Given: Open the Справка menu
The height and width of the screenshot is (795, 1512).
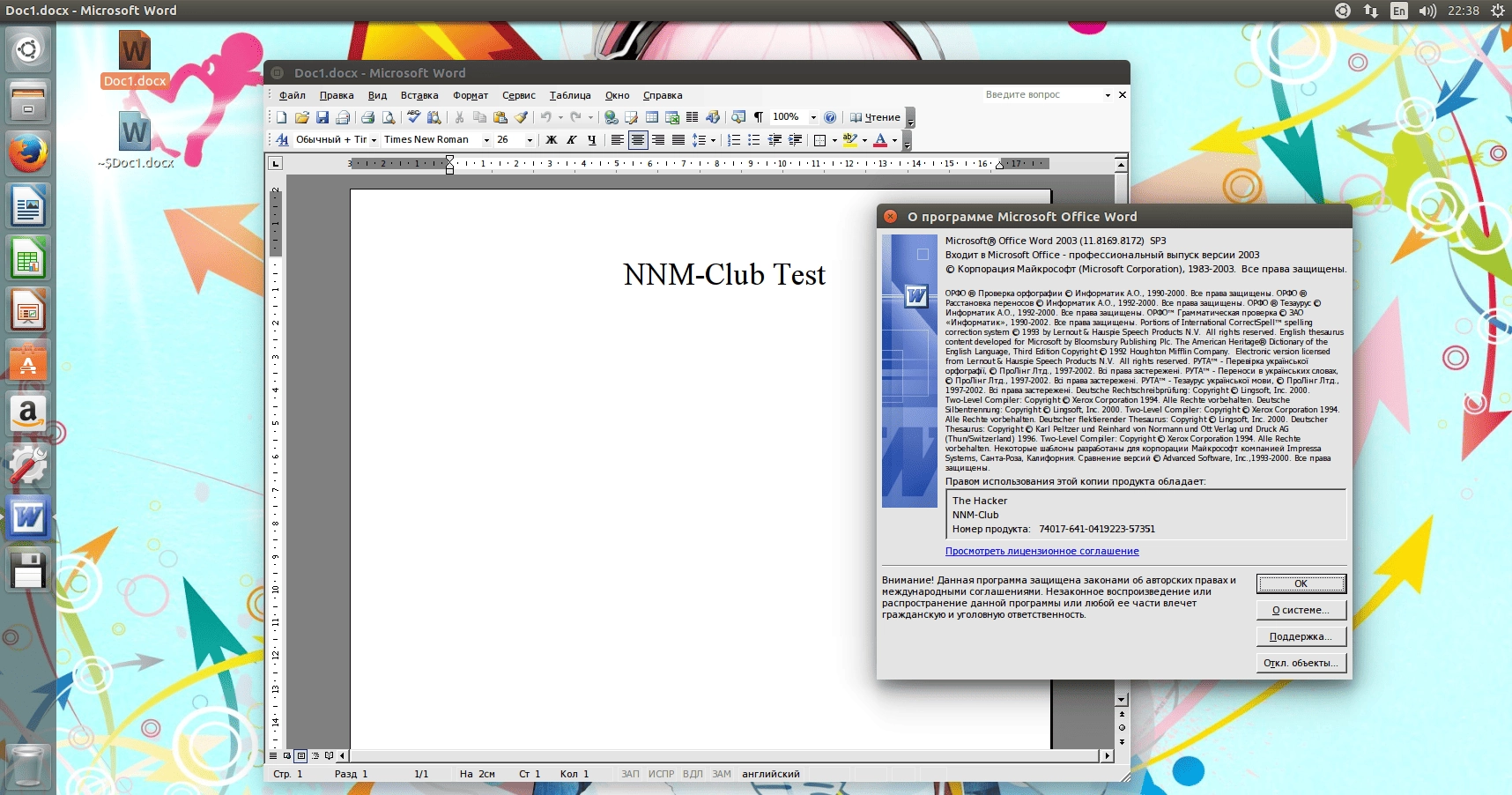Looking at the screenshot, I should 663,95.
